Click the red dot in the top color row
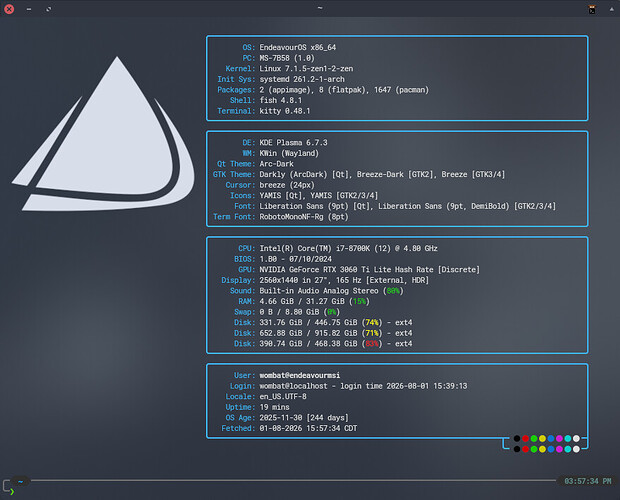 (x=525, y=438)
